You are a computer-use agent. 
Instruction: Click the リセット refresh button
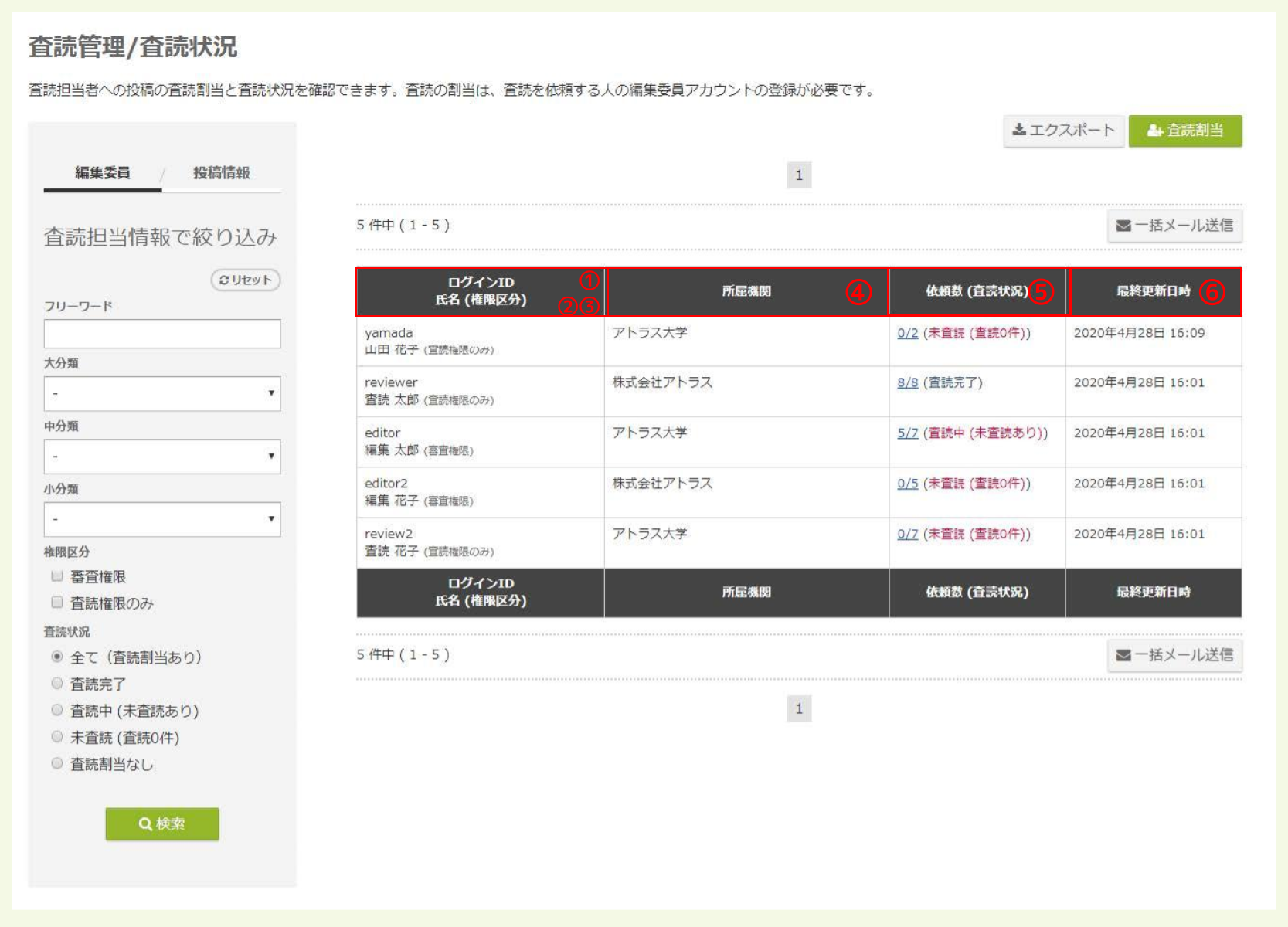[x=246, y=280]
